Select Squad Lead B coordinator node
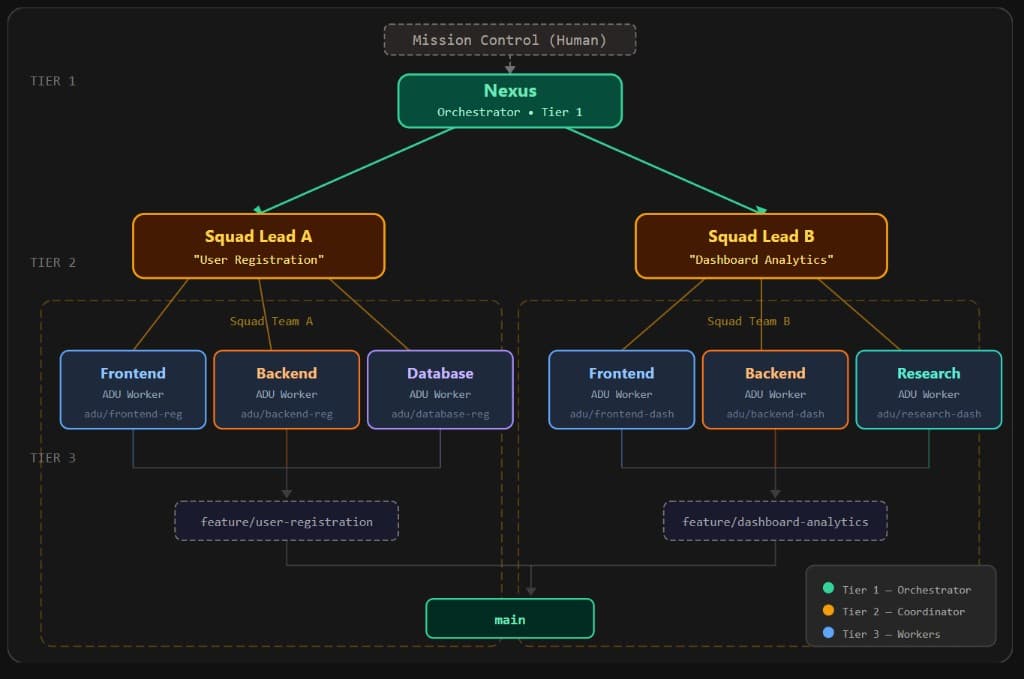This screenshot has height=679, width=1024. point(762,246)
